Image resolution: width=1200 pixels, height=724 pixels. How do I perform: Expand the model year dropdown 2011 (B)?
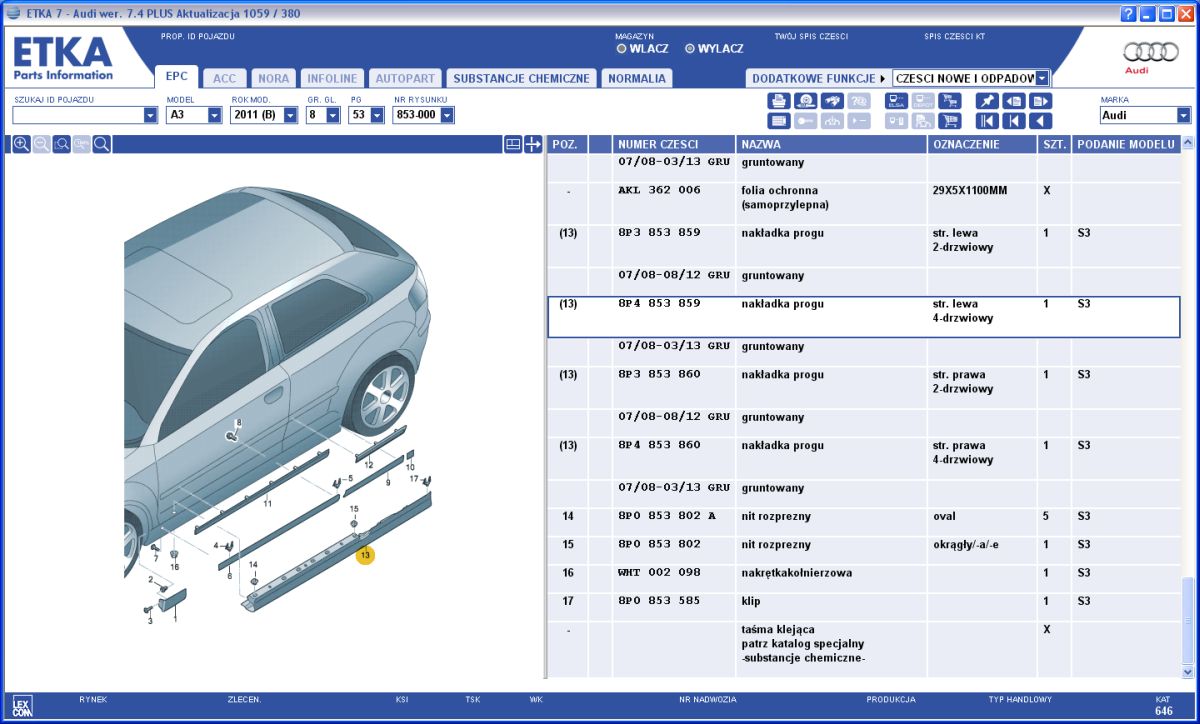tap(291, 115)
